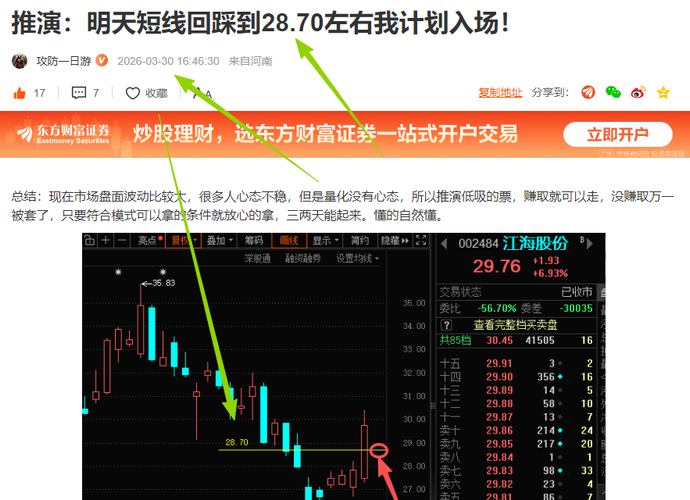Screen dimensions: 690x500
Task: Click the stock code 002484
Action: [x=478, y=244]
